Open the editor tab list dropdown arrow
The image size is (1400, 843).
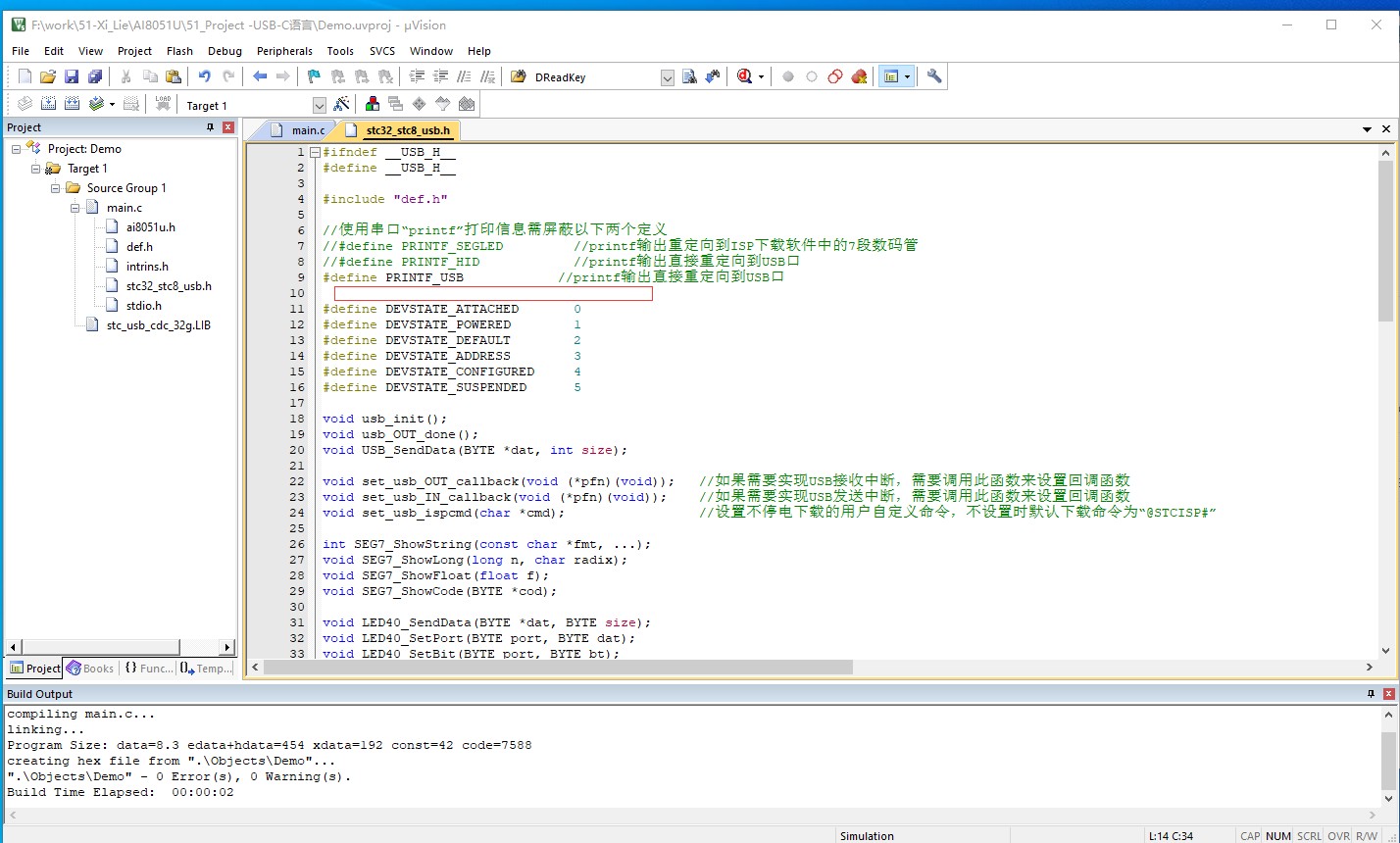(1367, 129)
